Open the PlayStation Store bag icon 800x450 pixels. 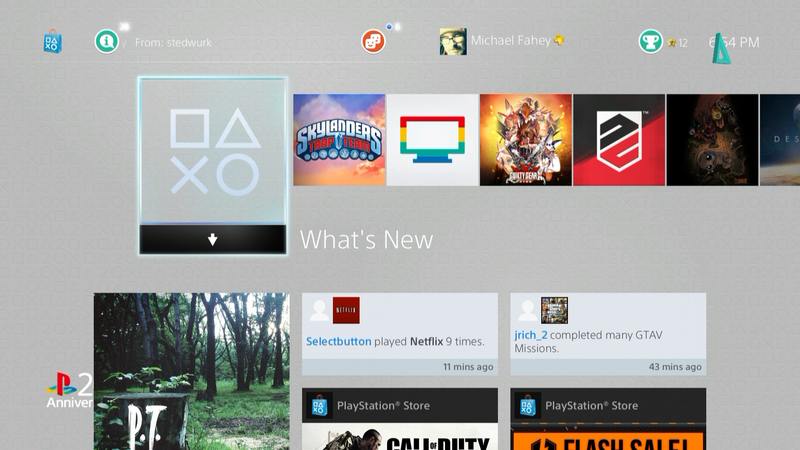53,41
